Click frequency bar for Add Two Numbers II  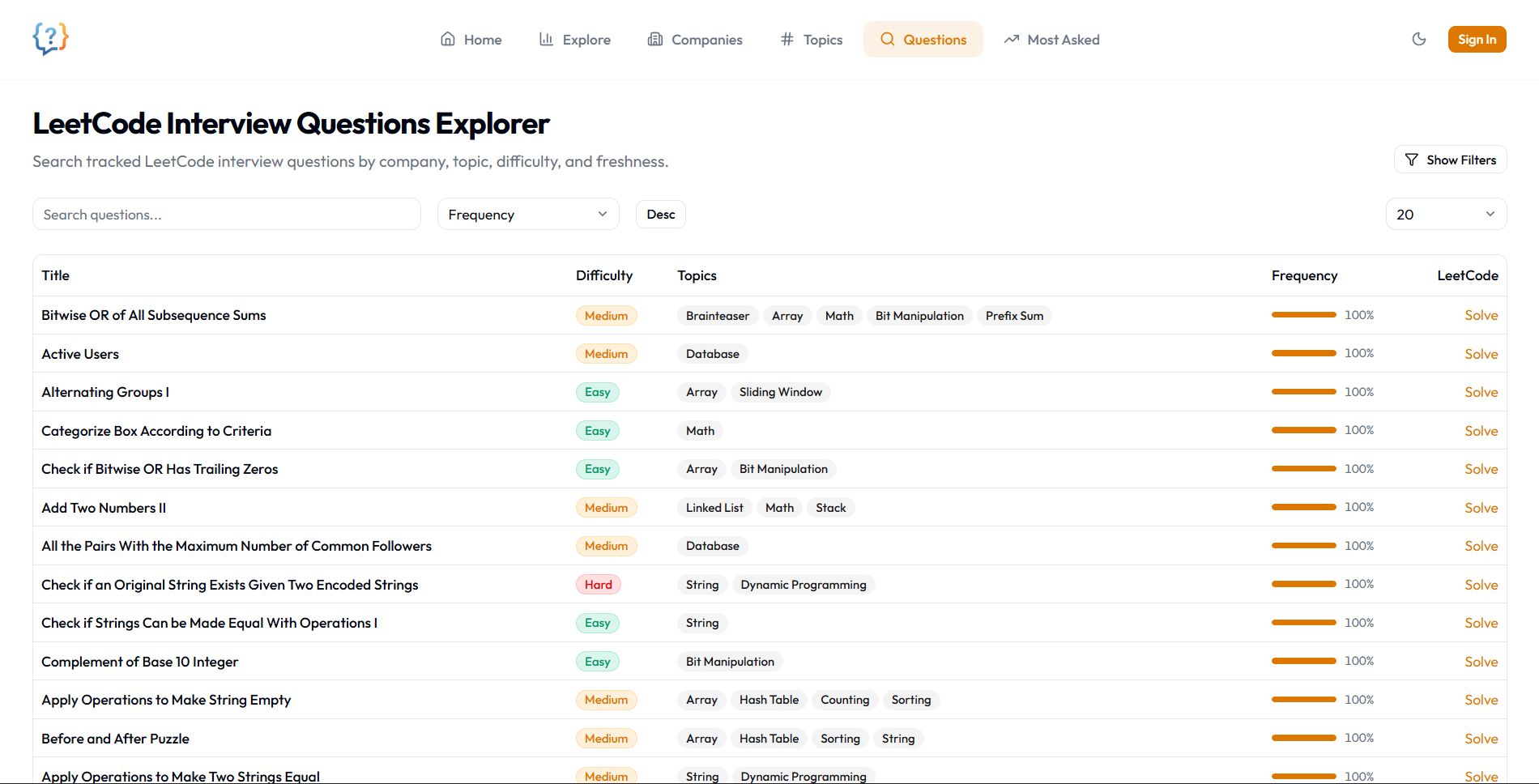pyautogui.click(x=1303, y=507)
